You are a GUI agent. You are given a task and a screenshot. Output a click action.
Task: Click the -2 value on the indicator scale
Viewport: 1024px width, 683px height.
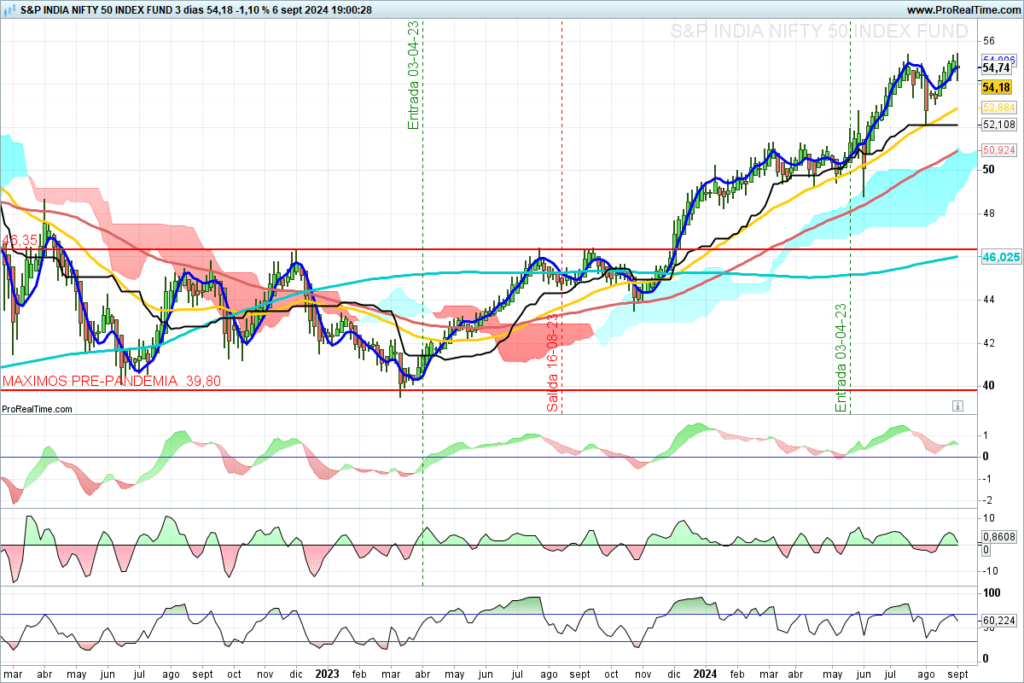click(x=987, y=500)
